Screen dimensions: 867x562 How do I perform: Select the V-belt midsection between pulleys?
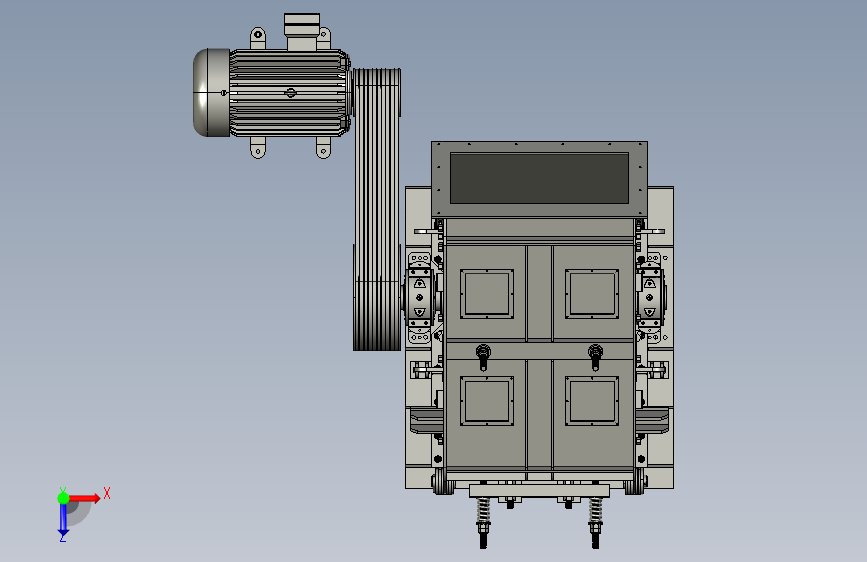tap(377, 183)
